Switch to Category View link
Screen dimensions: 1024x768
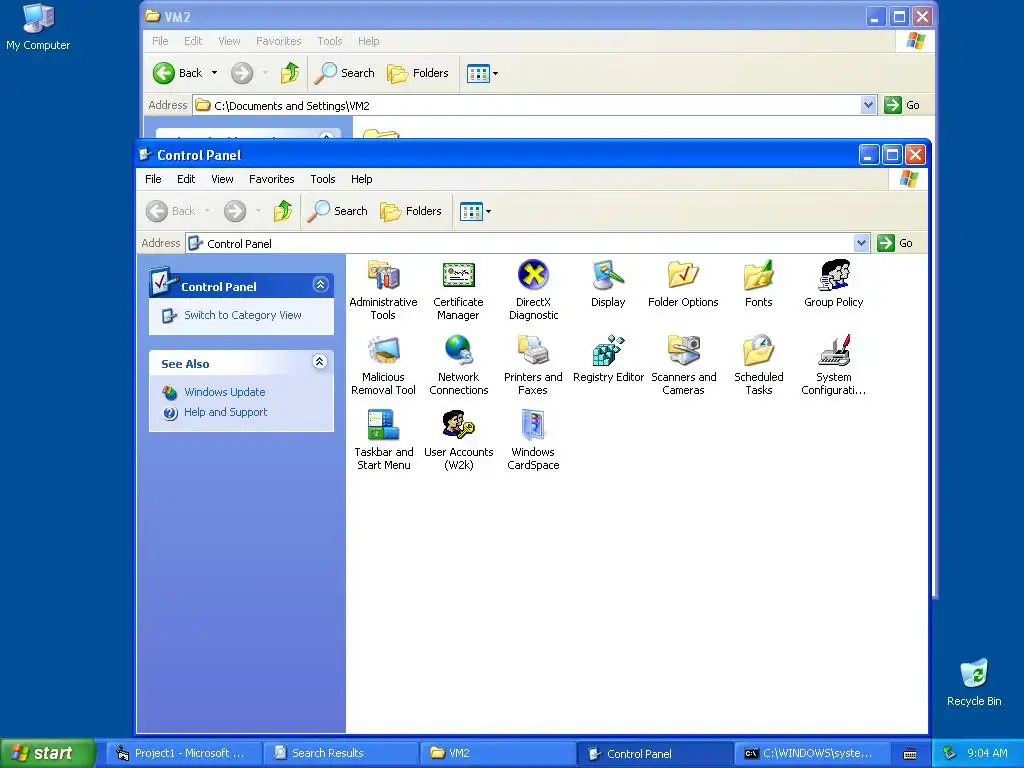tap(242, 315)
